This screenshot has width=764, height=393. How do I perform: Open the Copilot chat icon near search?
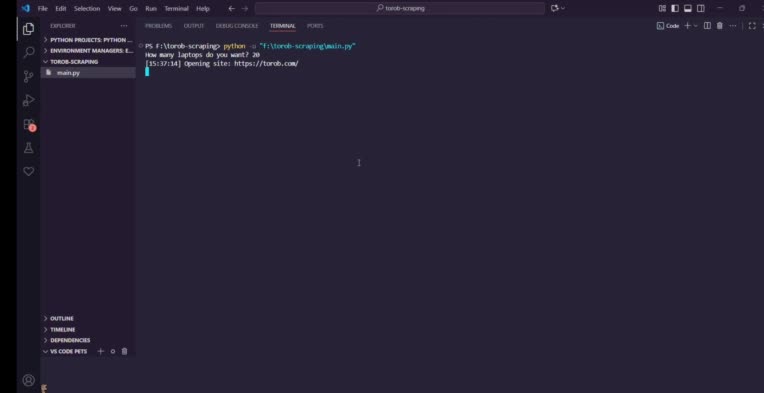coord(555,8)
